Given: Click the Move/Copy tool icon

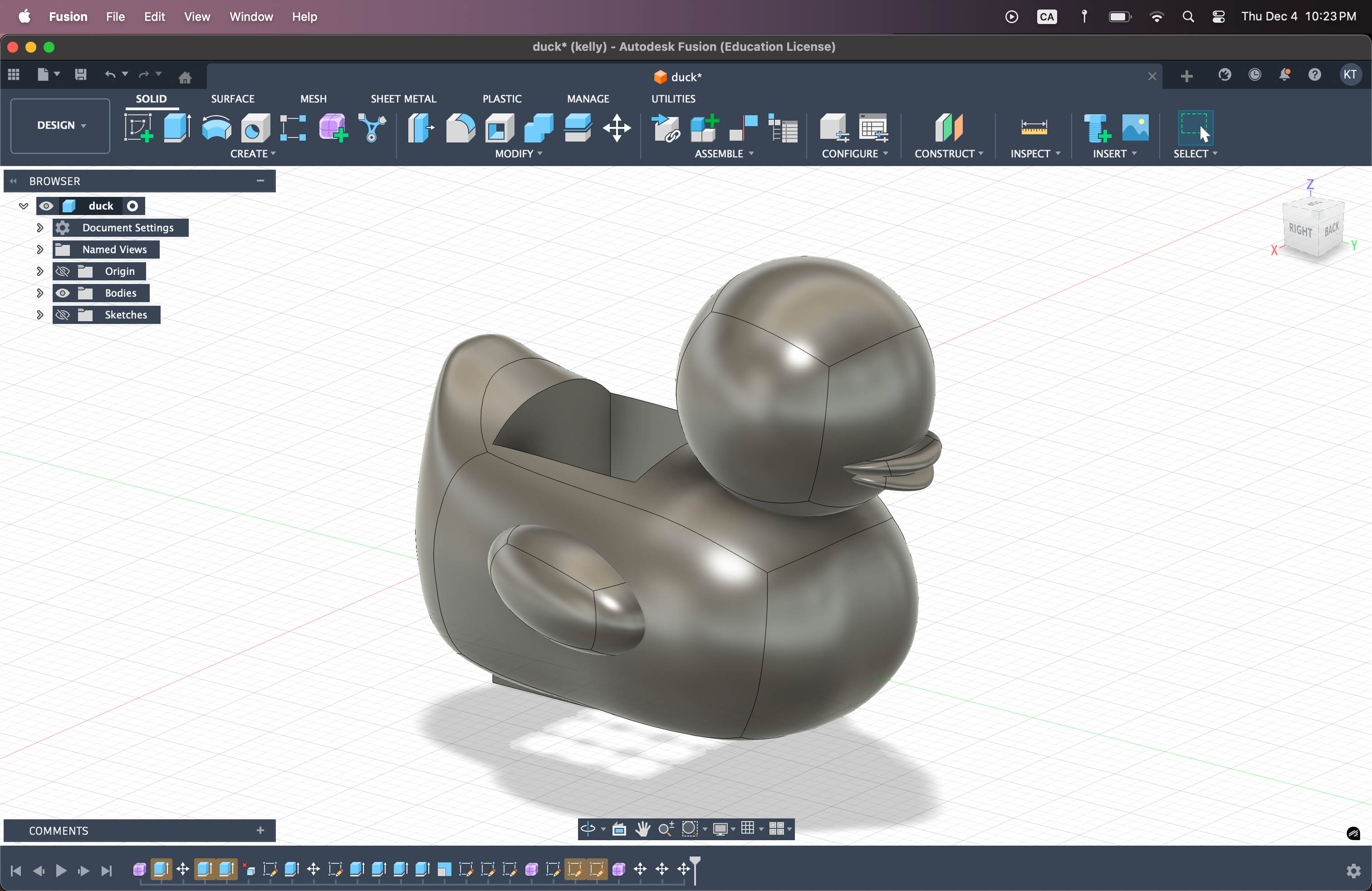Looking at the screenshot, I should [617, 127].
